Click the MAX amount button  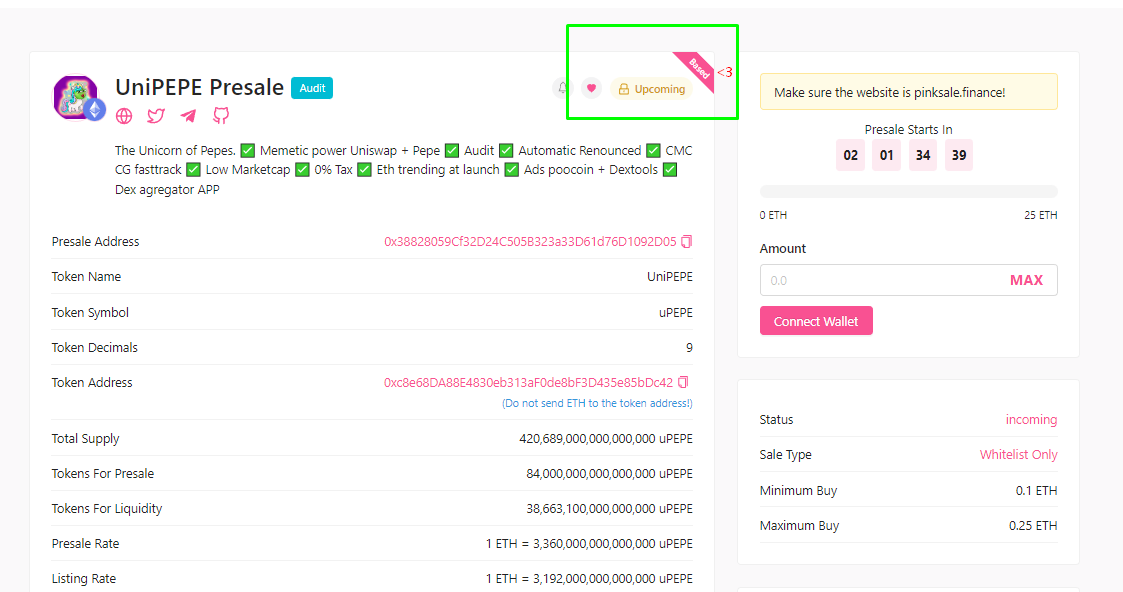(x=1027, y=280)
